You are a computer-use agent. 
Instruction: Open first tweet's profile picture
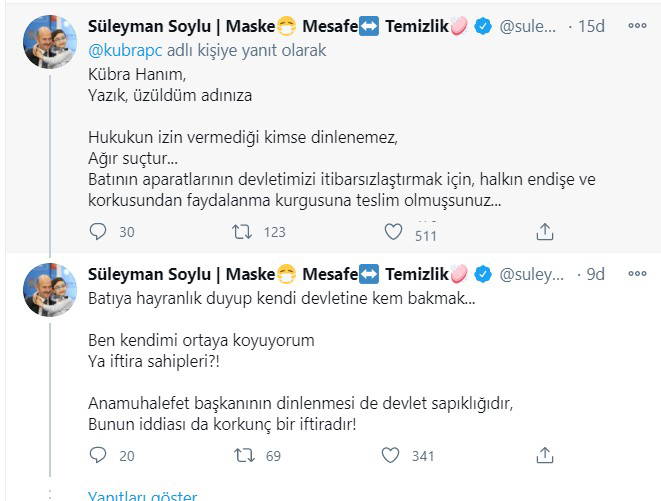pos(50,43)
